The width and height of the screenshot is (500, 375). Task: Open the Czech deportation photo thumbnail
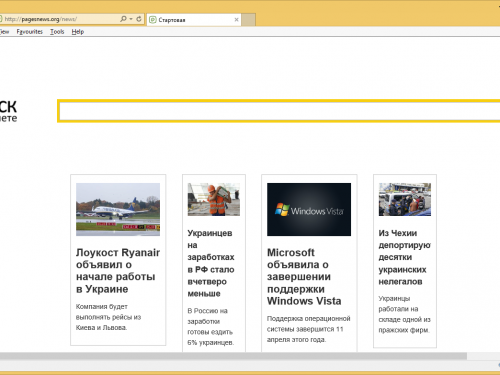click(x=405, y=199)
